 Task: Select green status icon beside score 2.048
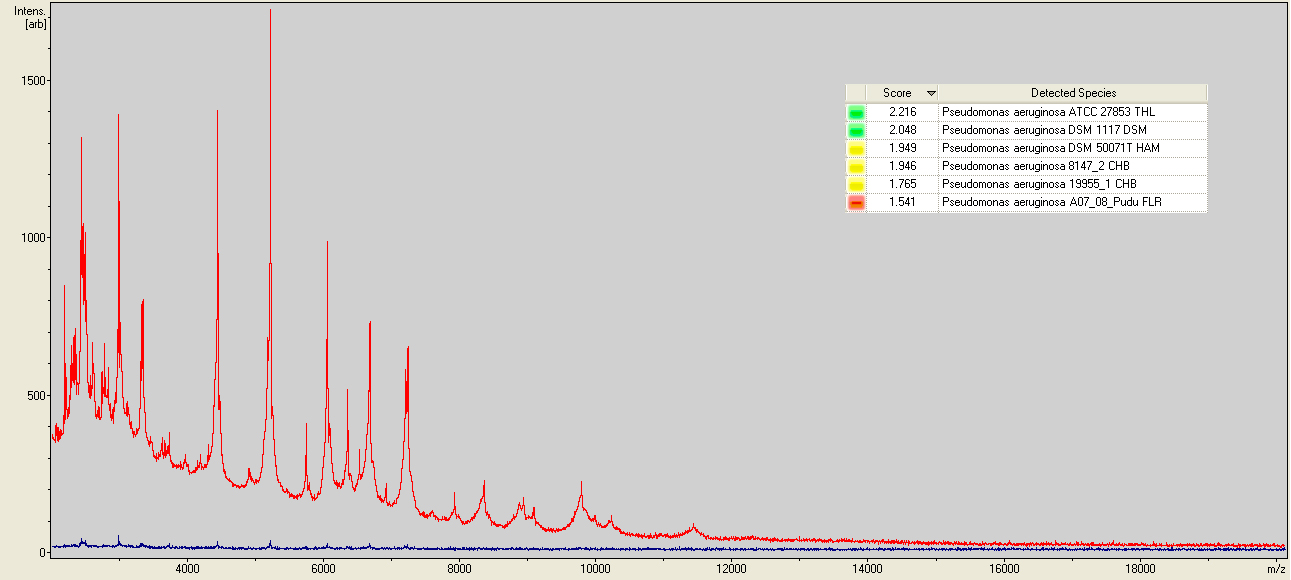tap(856, 131)
